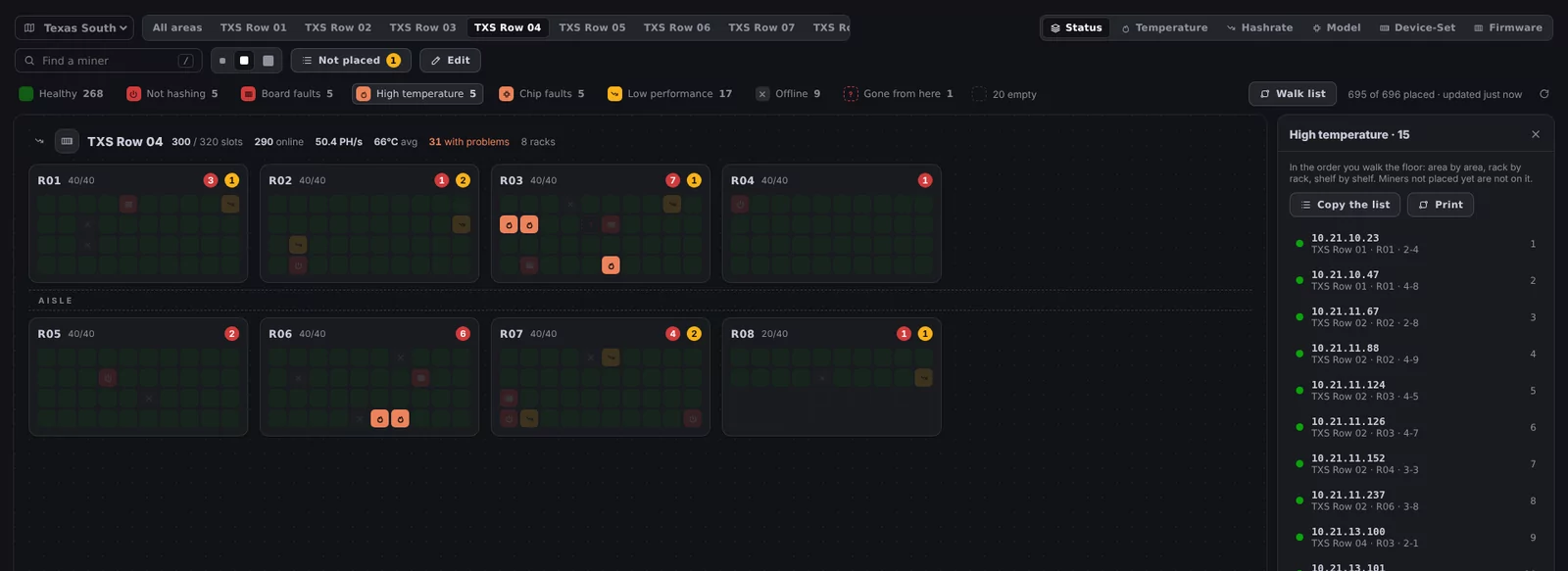Click the red 7 problem badge on R03
1568x571 pixels.
pos(672,180)
